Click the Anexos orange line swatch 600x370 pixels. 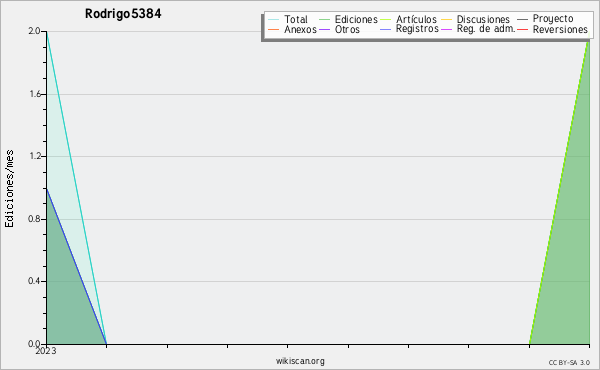coord(273,29)
